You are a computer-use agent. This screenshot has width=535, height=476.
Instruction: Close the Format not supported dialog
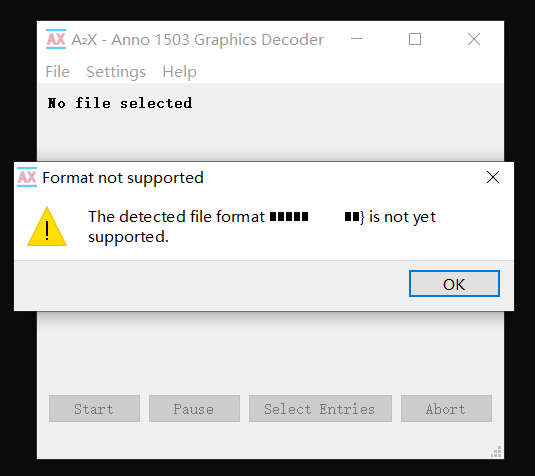coord(493,177)
